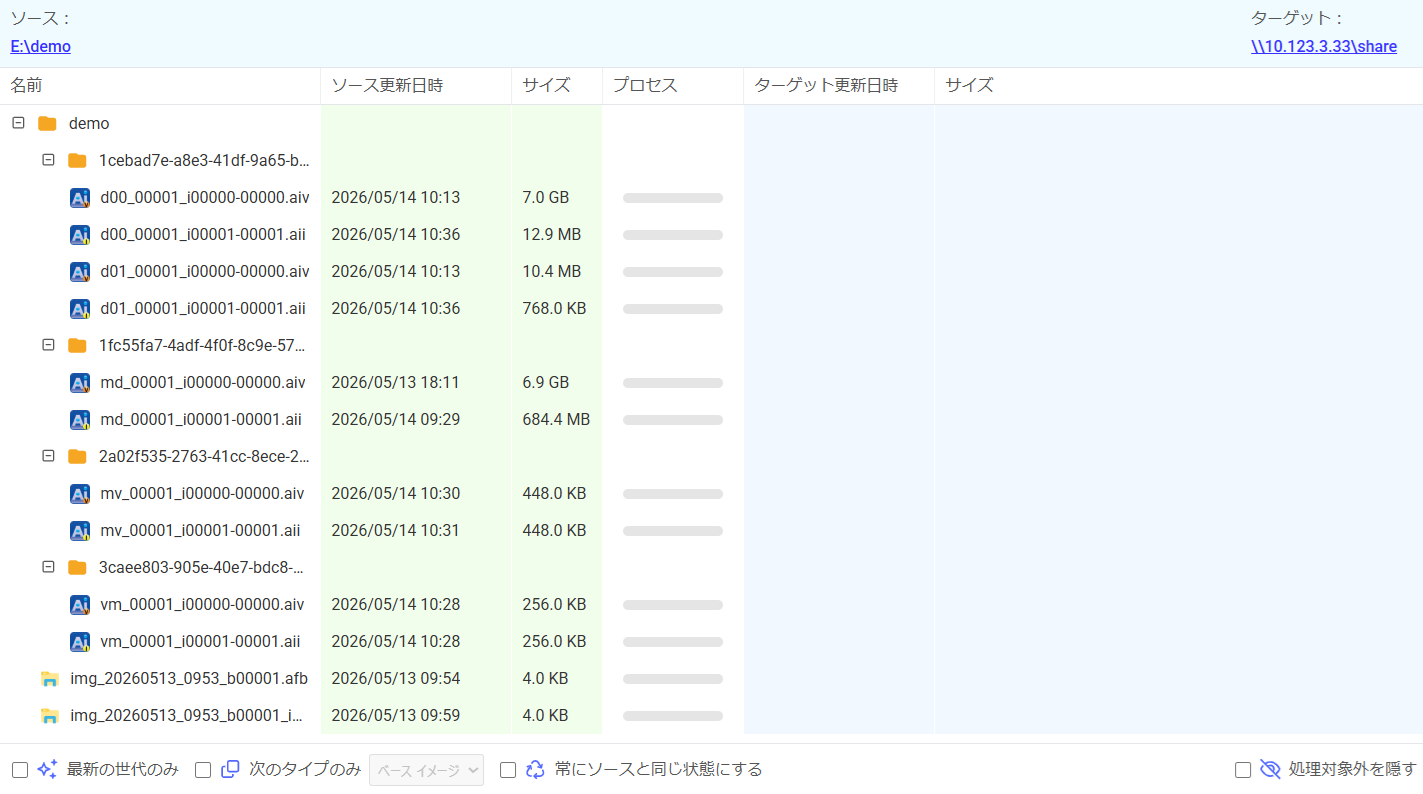This screenshot has width=1423, height=794.
Task: Open the ベース イメージ type dropdown
Action: [x=427, y=770]
